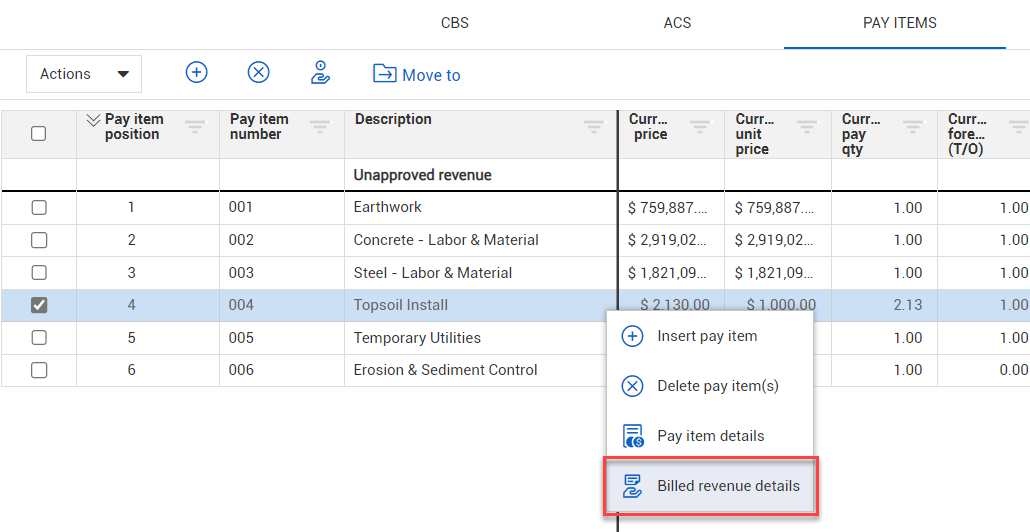The height and width of the screenshot is (532, 1030).
Task: Click the Move to folder arrow icon
Action: [384, 73]
